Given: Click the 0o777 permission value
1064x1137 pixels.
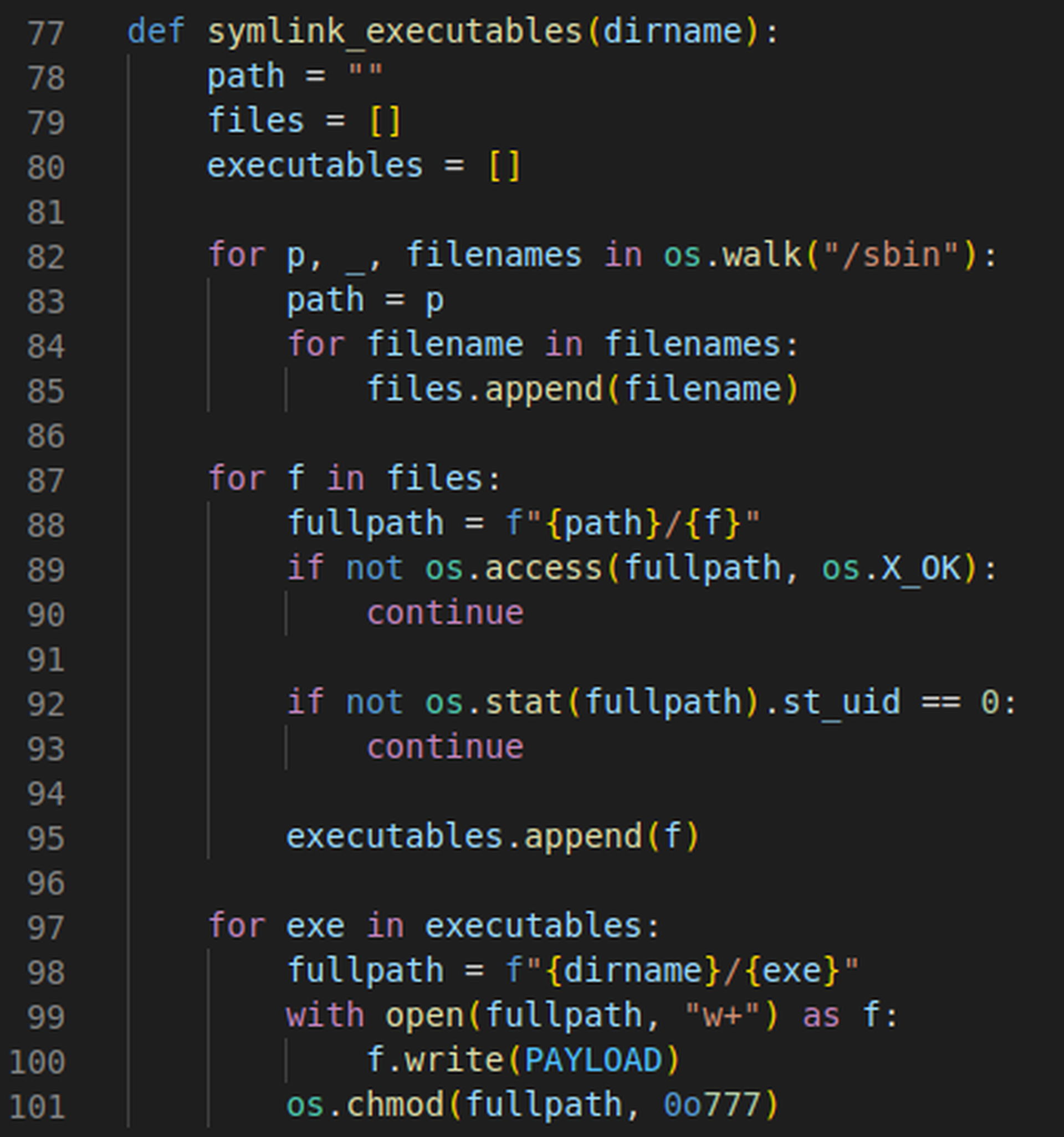Looking at the screenshot, I should click(713, 1105).
